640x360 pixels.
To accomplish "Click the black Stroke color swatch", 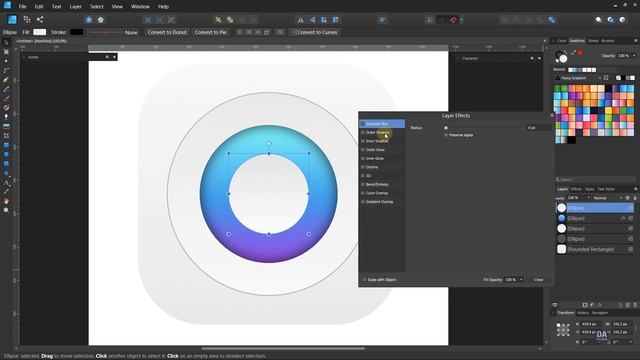I will click(x=77, y=32).
